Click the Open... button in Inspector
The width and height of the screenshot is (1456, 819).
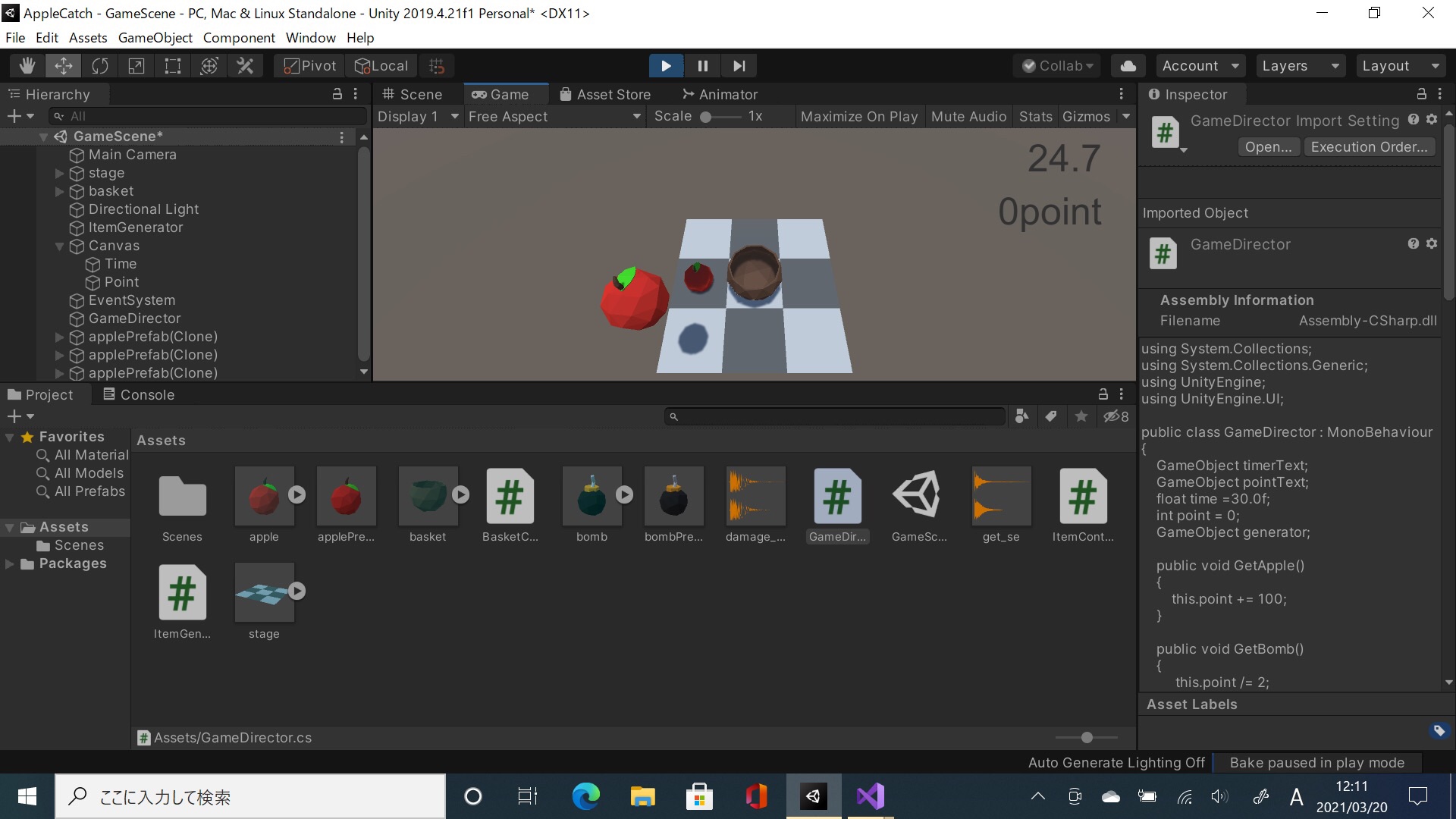1268,147
